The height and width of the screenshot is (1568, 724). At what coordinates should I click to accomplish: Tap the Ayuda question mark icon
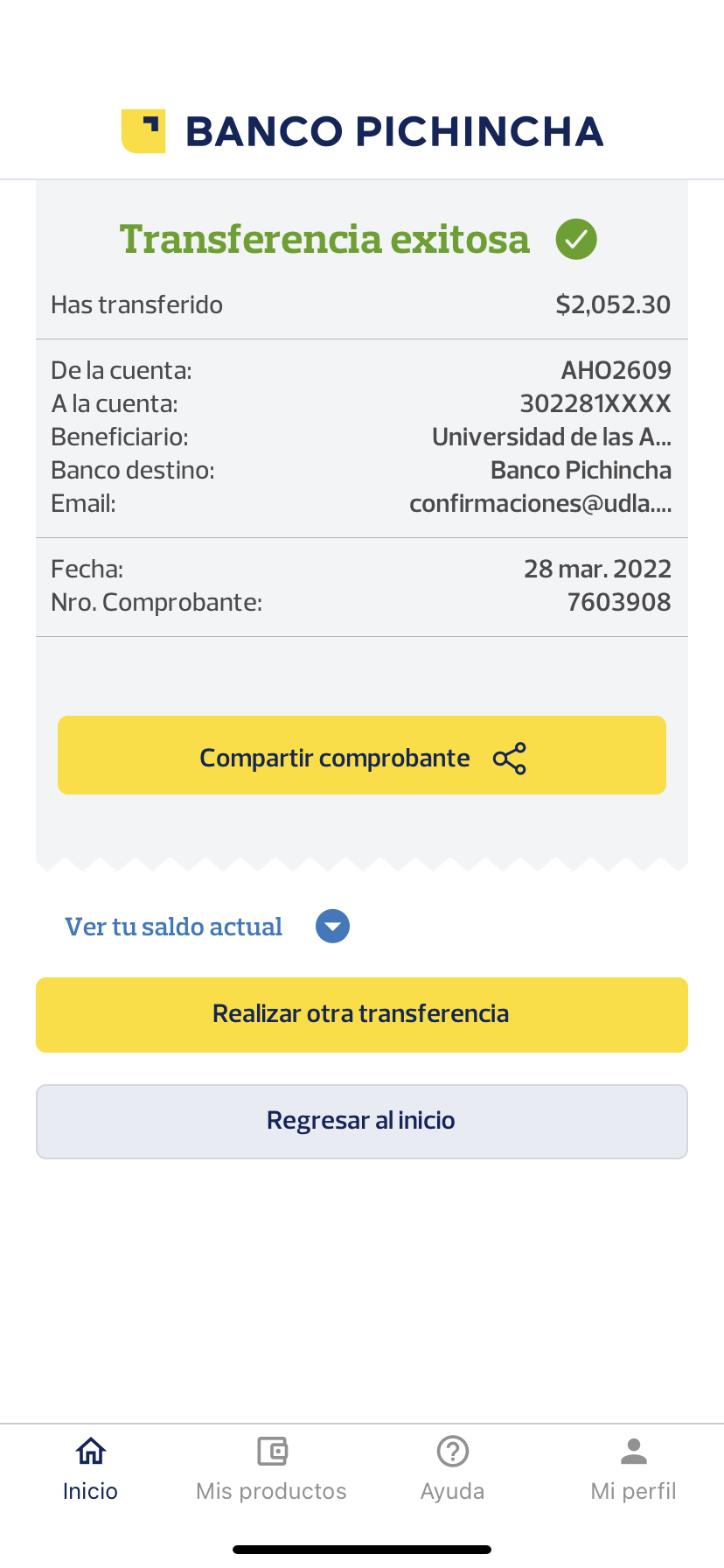tap(453, 1451)
